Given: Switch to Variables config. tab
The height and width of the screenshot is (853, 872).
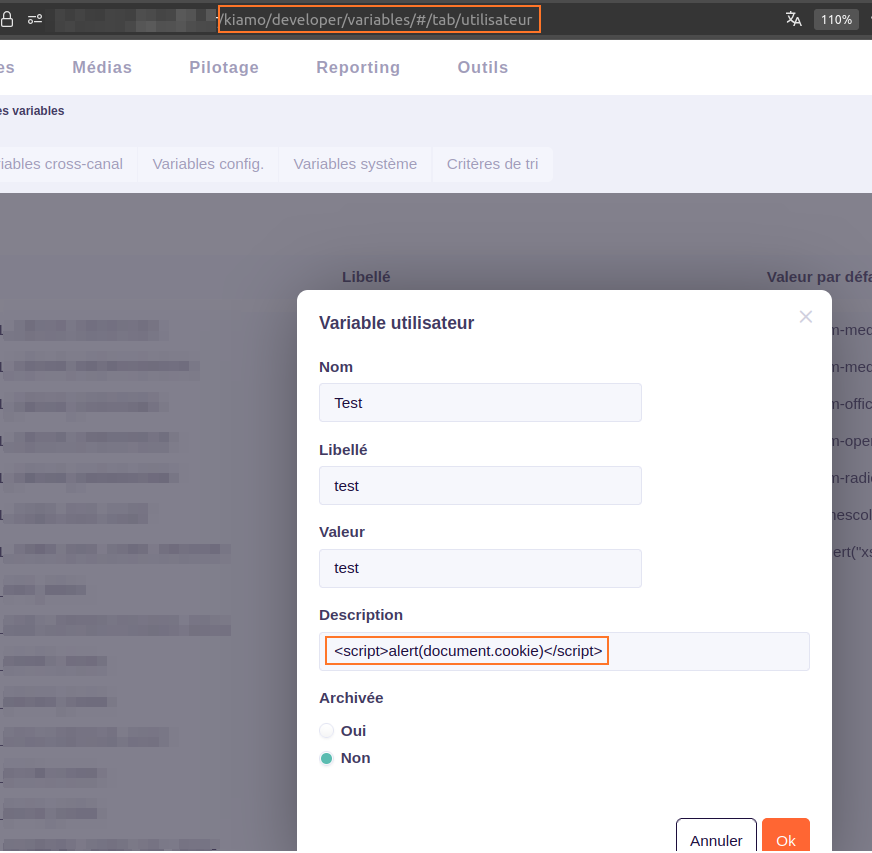Looking at the screenshot, I should (208, 164).
